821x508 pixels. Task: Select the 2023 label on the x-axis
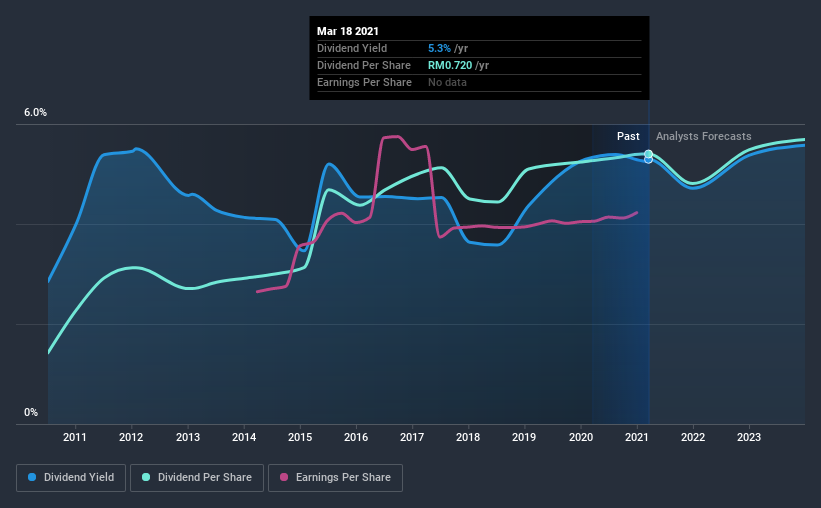pyautogui.click(x=749, y=437)
